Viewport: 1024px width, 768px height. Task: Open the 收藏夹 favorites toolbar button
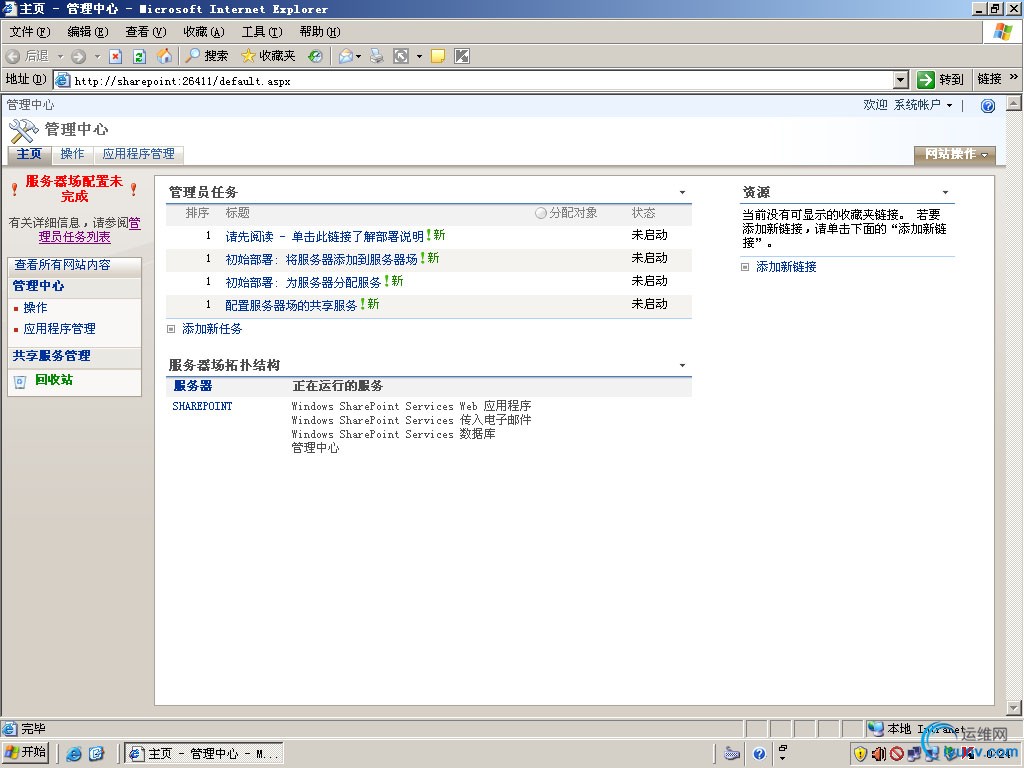point(268,56)
